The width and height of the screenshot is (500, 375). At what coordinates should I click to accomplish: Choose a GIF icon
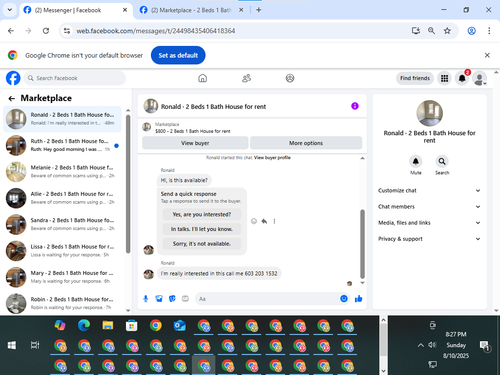click(185, 299)
